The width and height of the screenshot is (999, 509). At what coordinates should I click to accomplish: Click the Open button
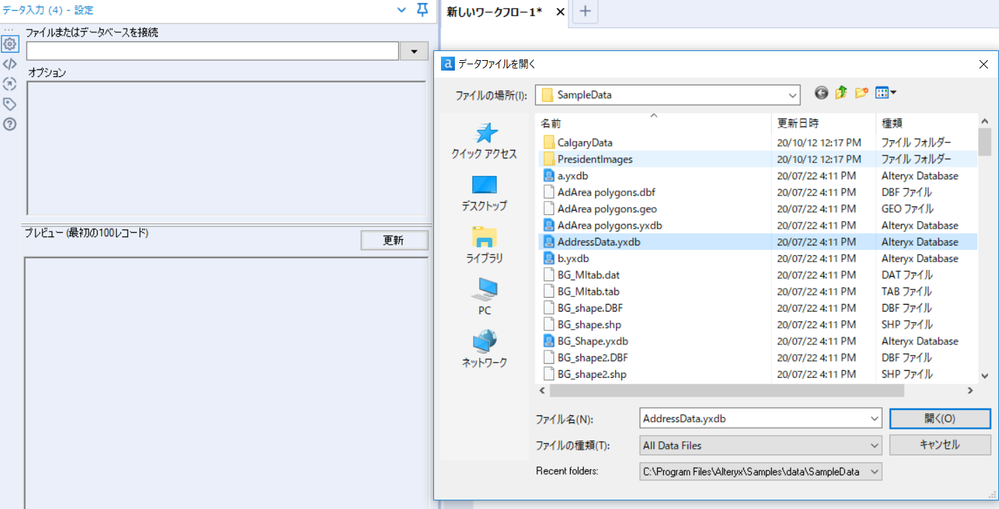pyautogui.click(x=940, y=419)
